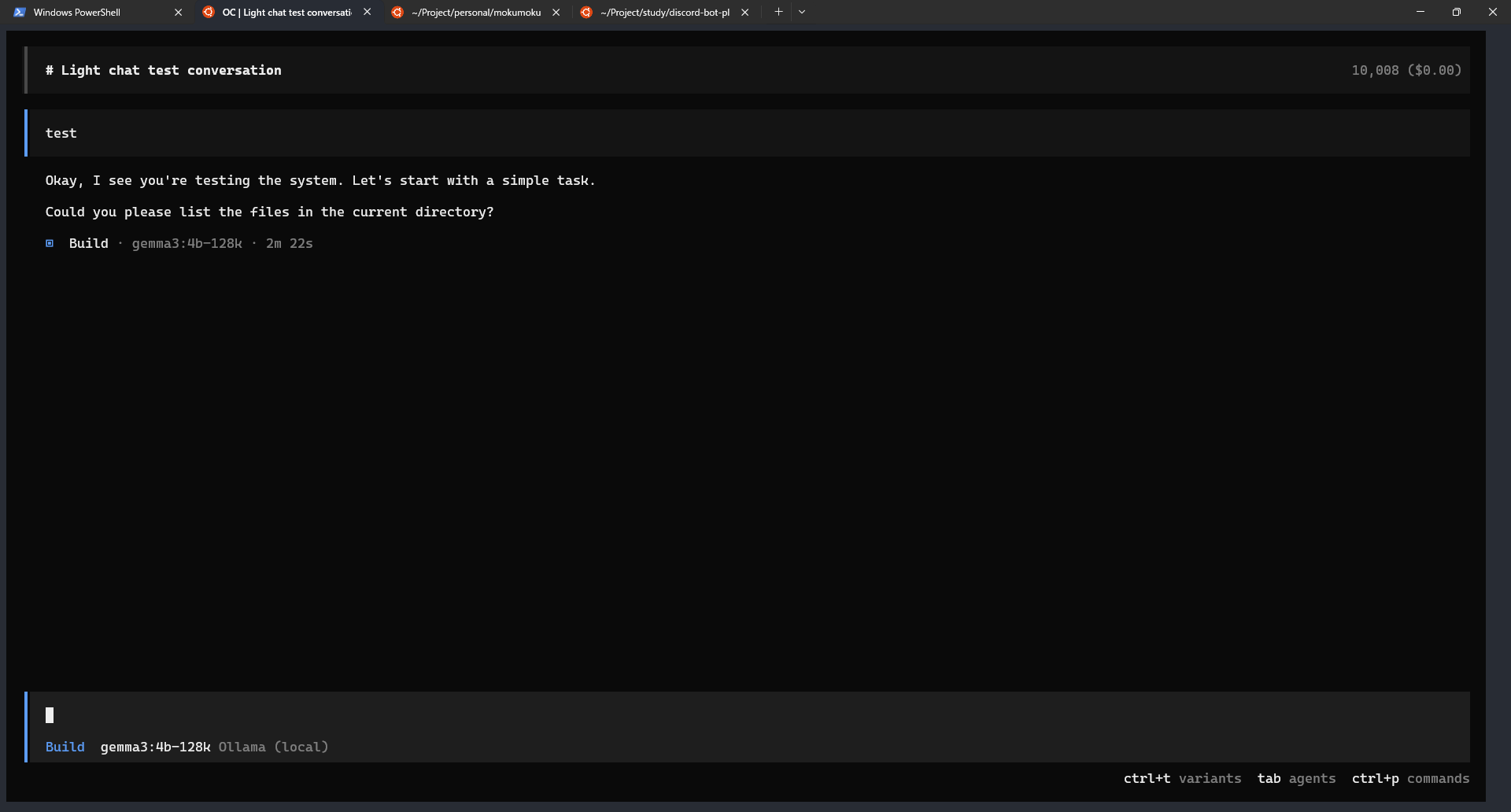Screen dimensions: 1511x812
Task: Click the blue square Build indicator icon
Action: point(50,243)
